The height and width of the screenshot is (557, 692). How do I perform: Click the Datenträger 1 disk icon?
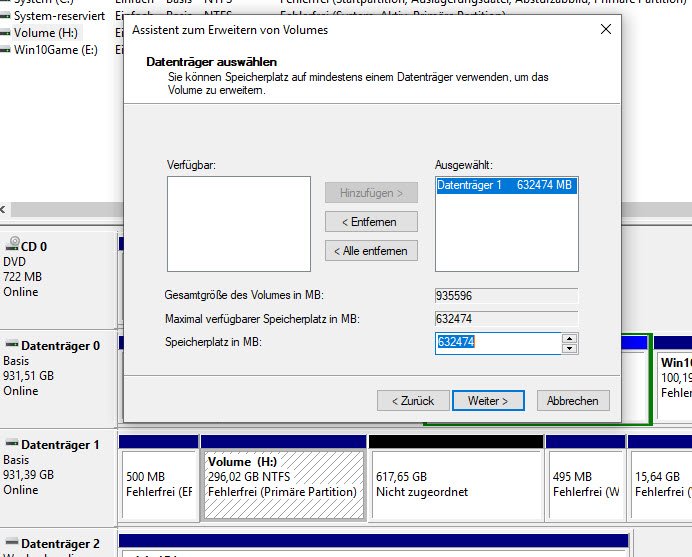pyautogui.click(x=11, y=443)
